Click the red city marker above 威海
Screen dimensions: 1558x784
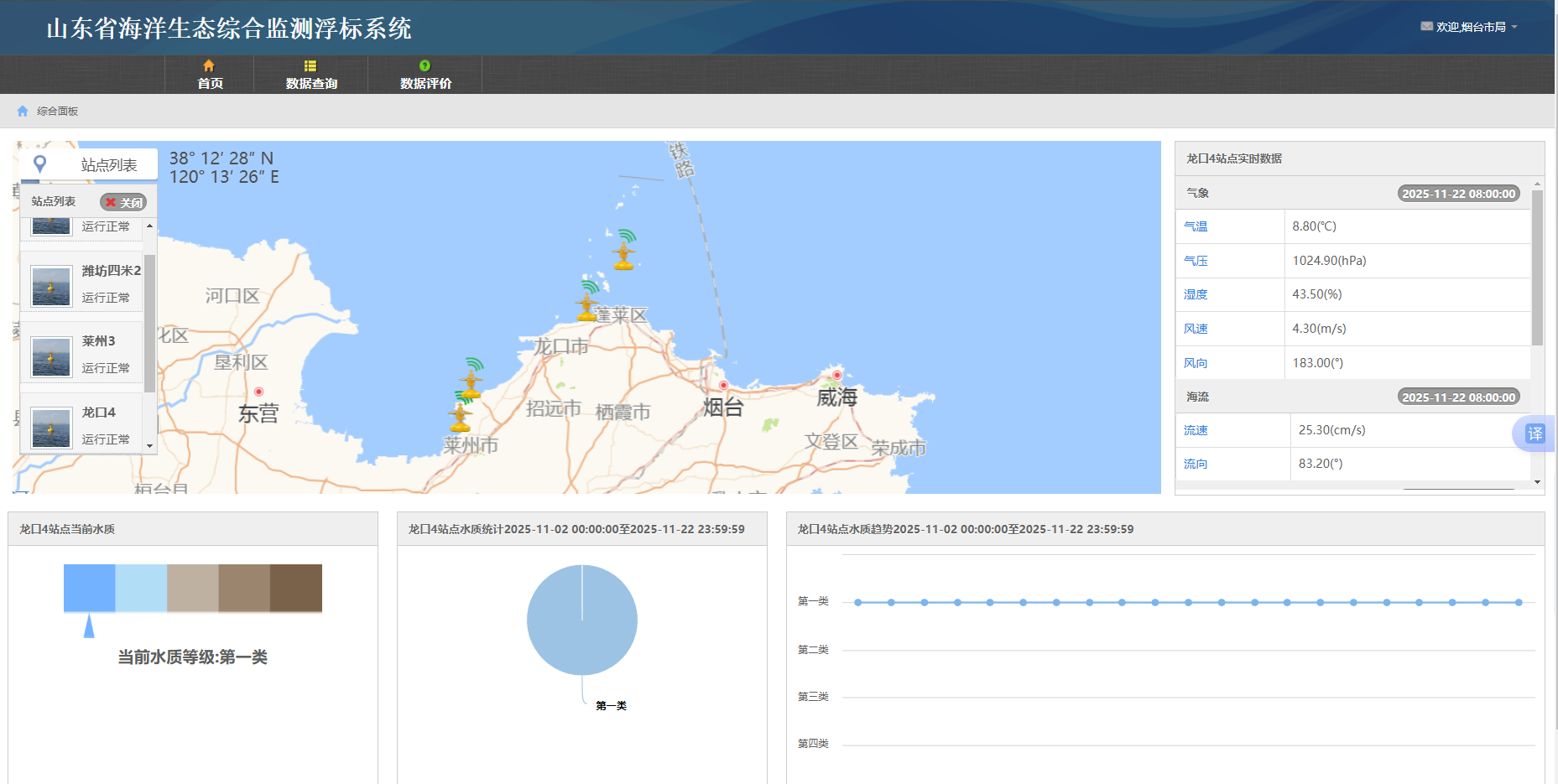[836, 375]
